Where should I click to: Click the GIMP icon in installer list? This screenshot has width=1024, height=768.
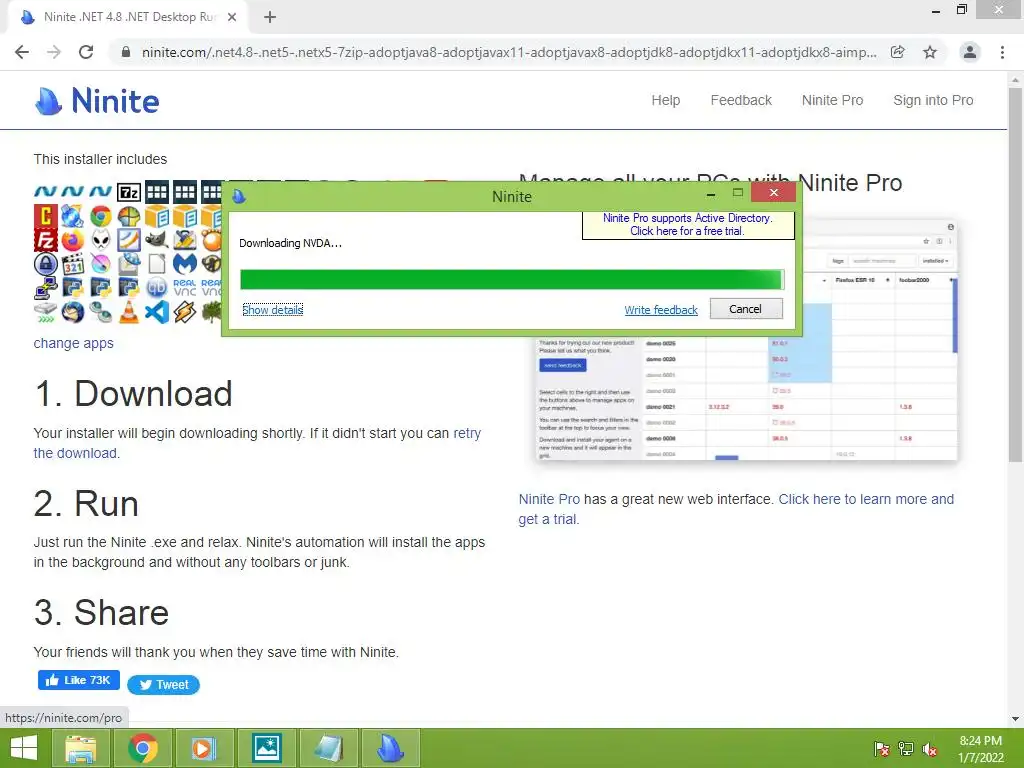point(157,240)
